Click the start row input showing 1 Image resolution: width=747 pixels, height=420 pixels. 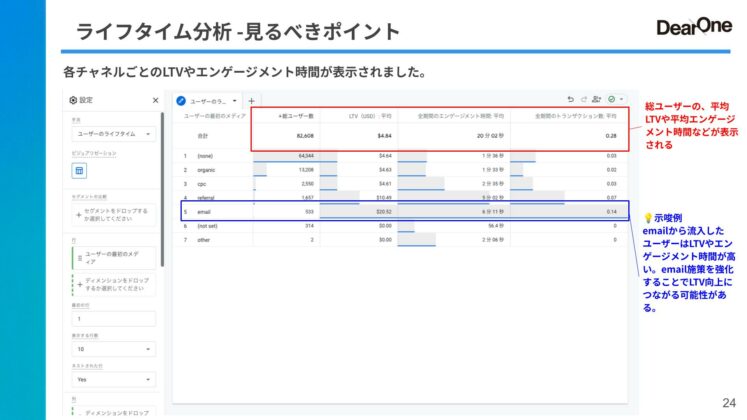click(x=113, y=319)
